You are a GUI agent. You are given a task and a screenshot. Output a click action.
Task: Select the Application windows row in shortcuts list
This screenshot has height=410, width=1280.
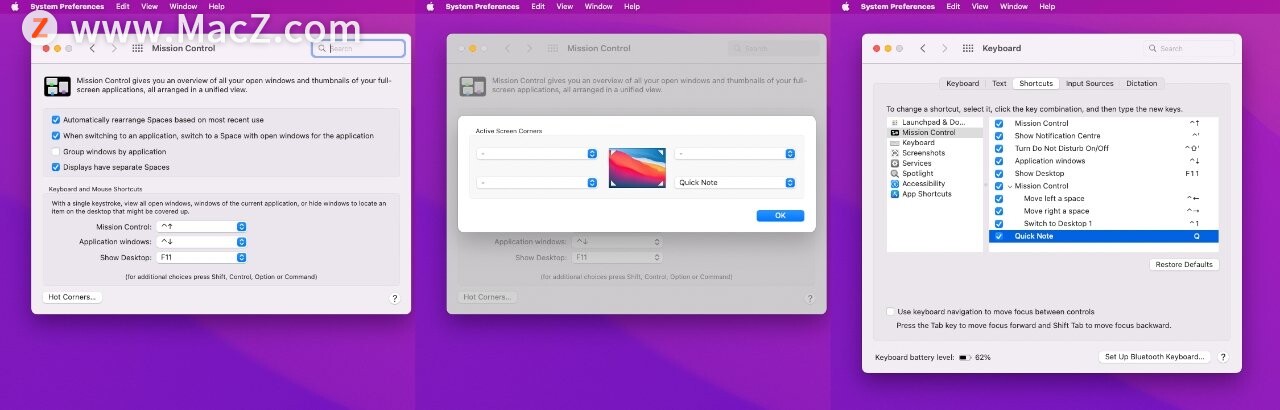1104,161
